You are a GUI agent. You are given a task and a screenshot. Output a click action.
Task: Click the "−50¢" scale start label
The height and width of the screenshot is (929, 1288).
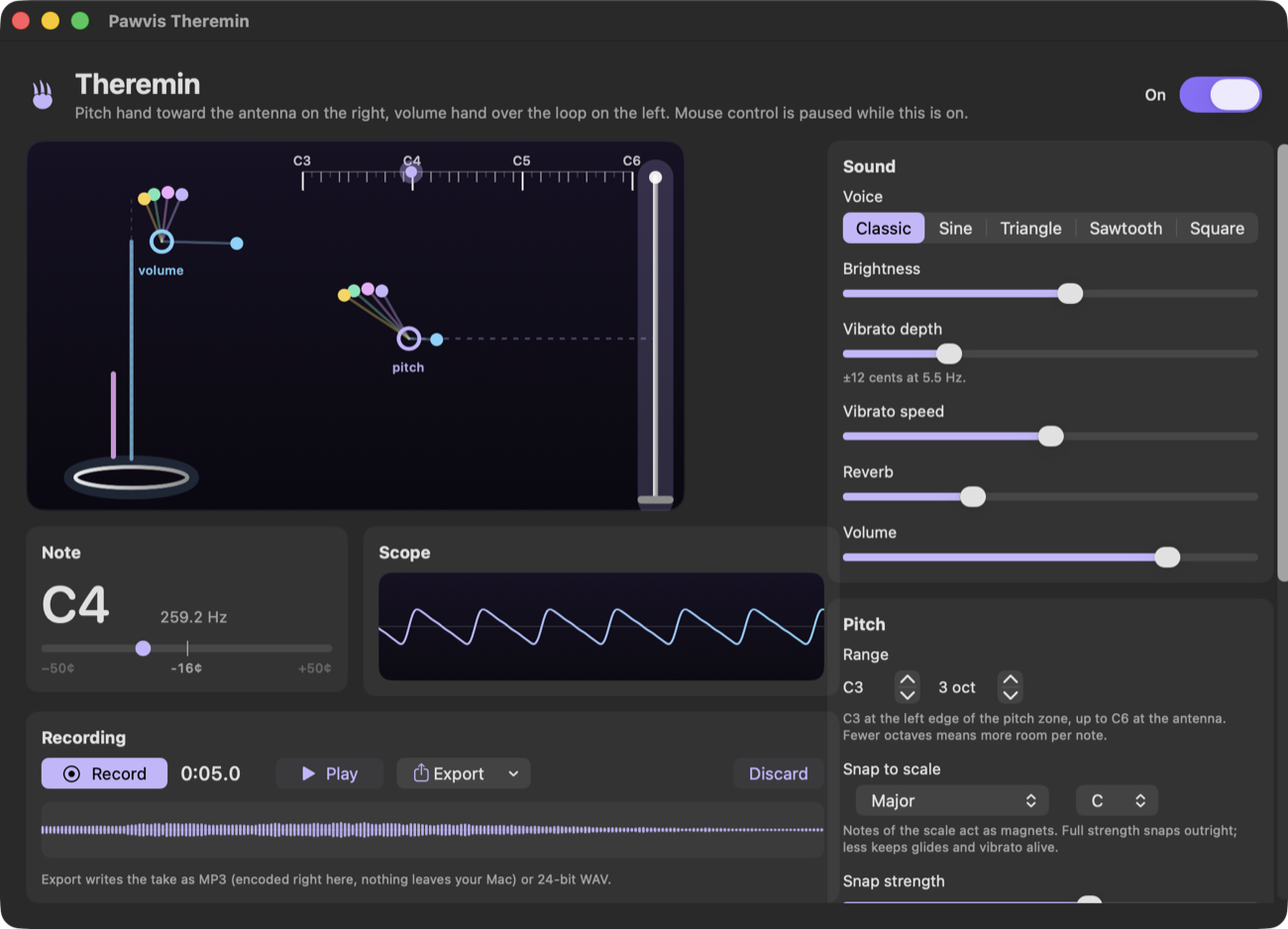coord(58,669)
